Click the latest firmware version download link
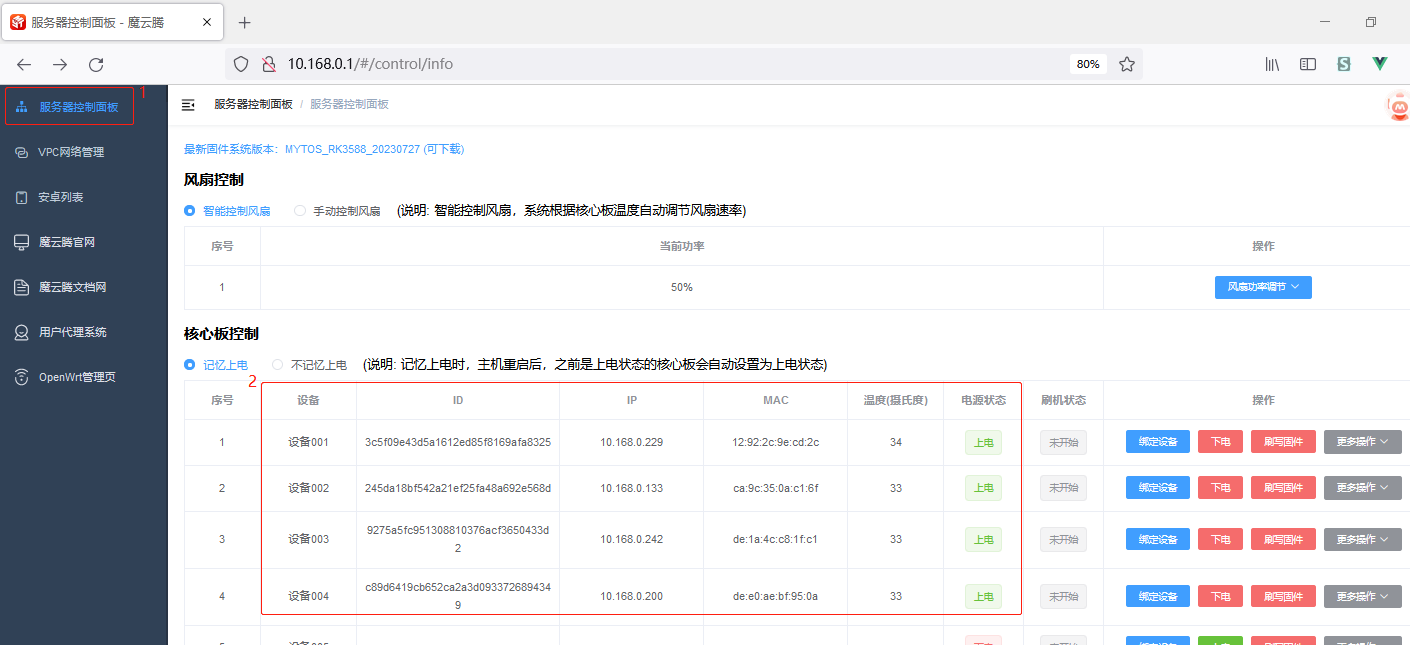 pyautogui.click(x=323, y=149)
